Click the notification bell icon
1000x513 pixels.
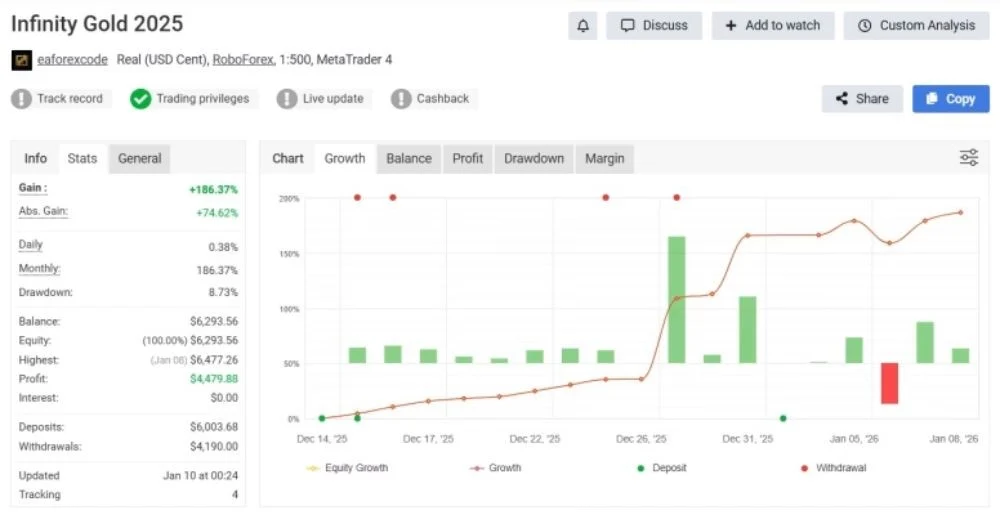[582, 26]
